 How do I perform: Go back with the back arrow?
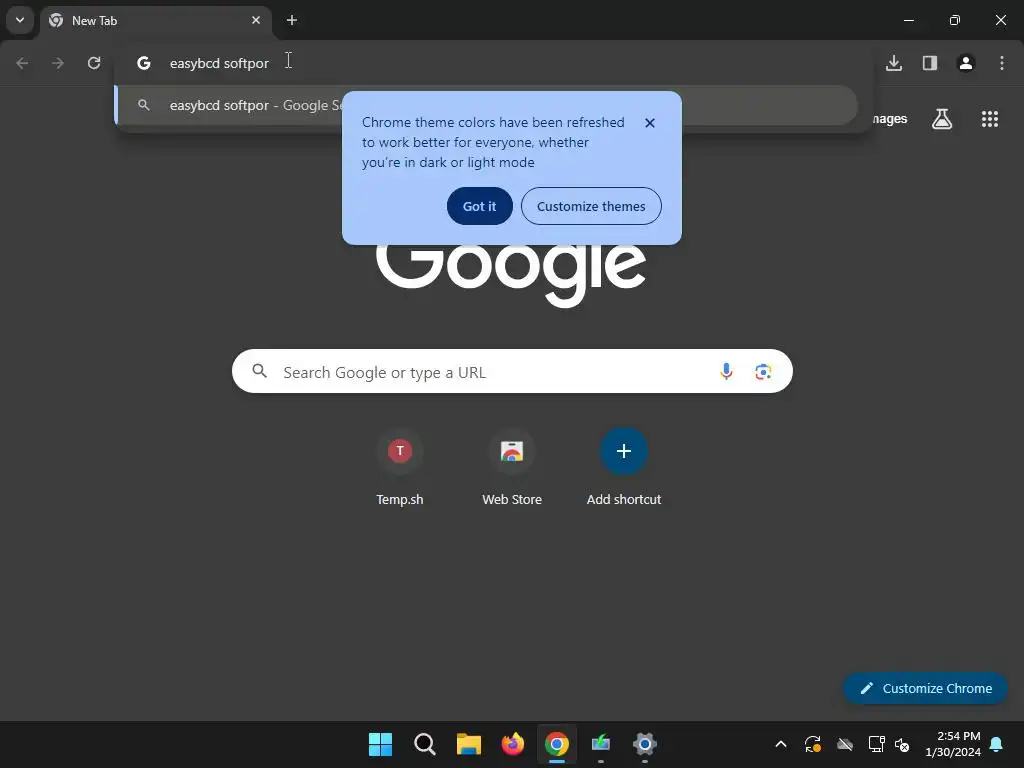22,63
